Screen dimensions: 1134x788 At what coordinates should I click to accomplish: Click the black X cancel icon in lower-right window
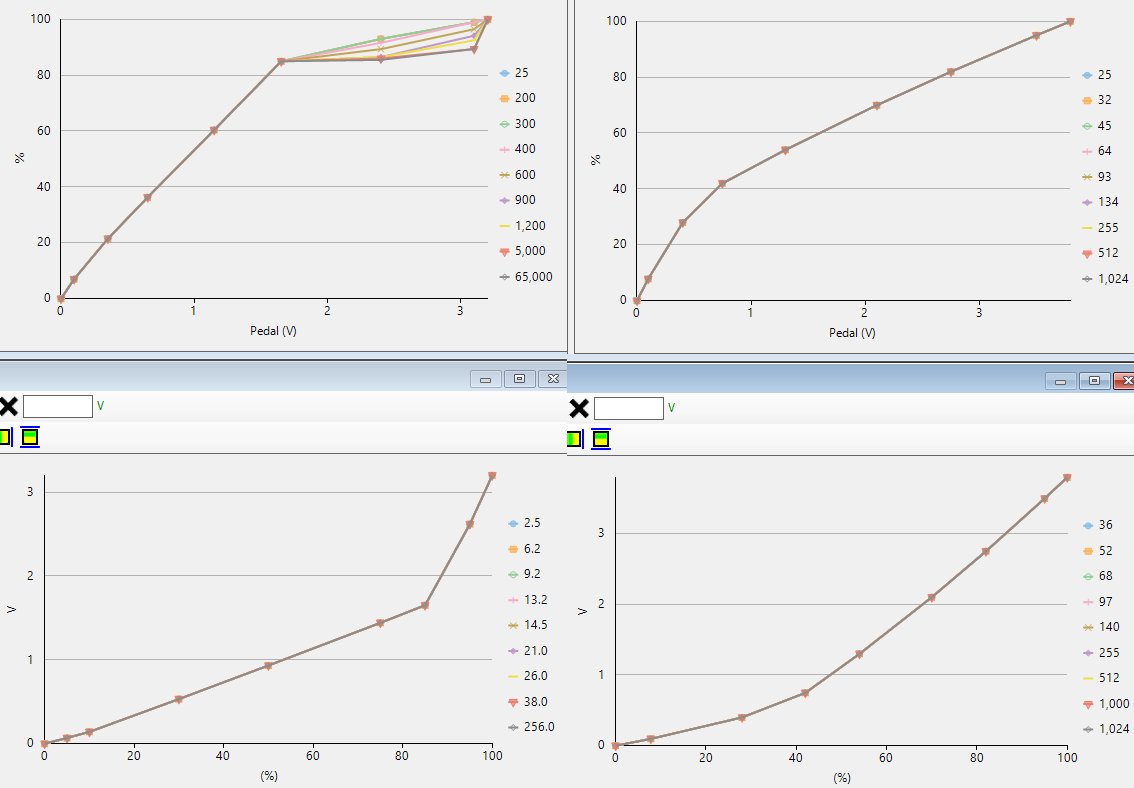(x=579, y=408)
